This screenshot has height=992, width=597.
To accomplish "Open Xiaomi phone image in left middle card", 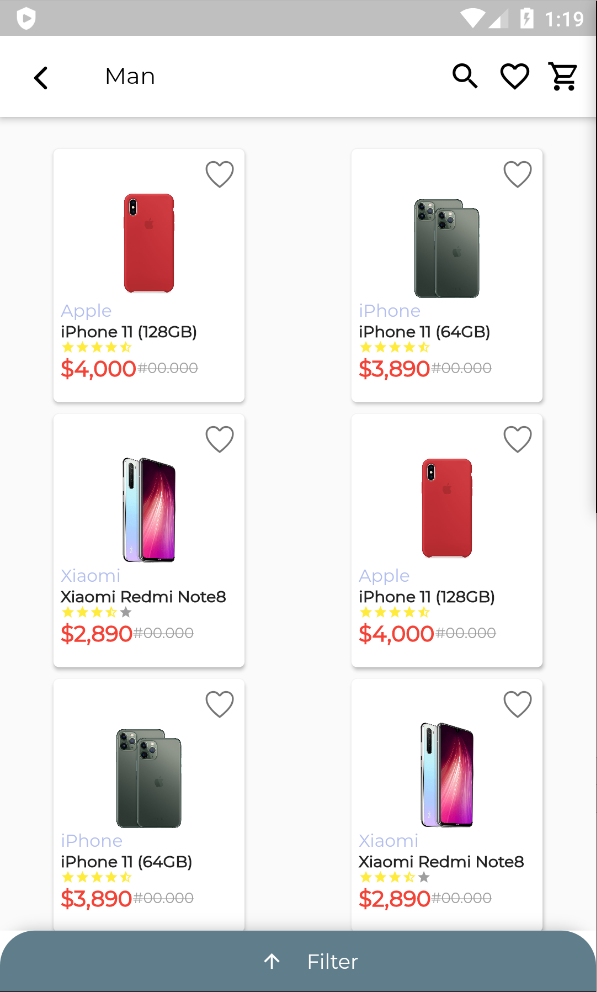I will [x=149, y=510].
